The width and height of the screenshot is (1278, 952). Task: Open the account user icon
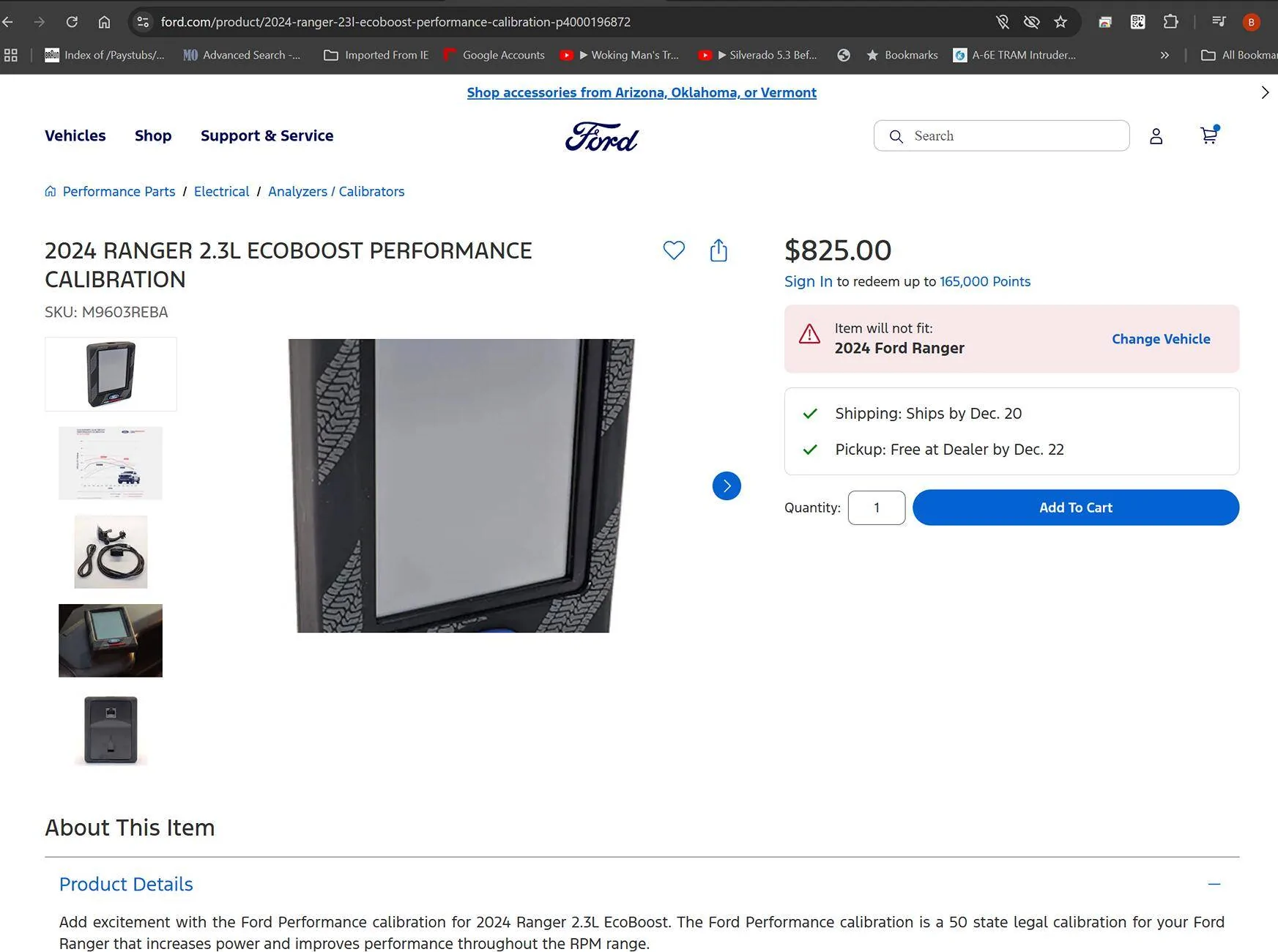(1156, 136)
